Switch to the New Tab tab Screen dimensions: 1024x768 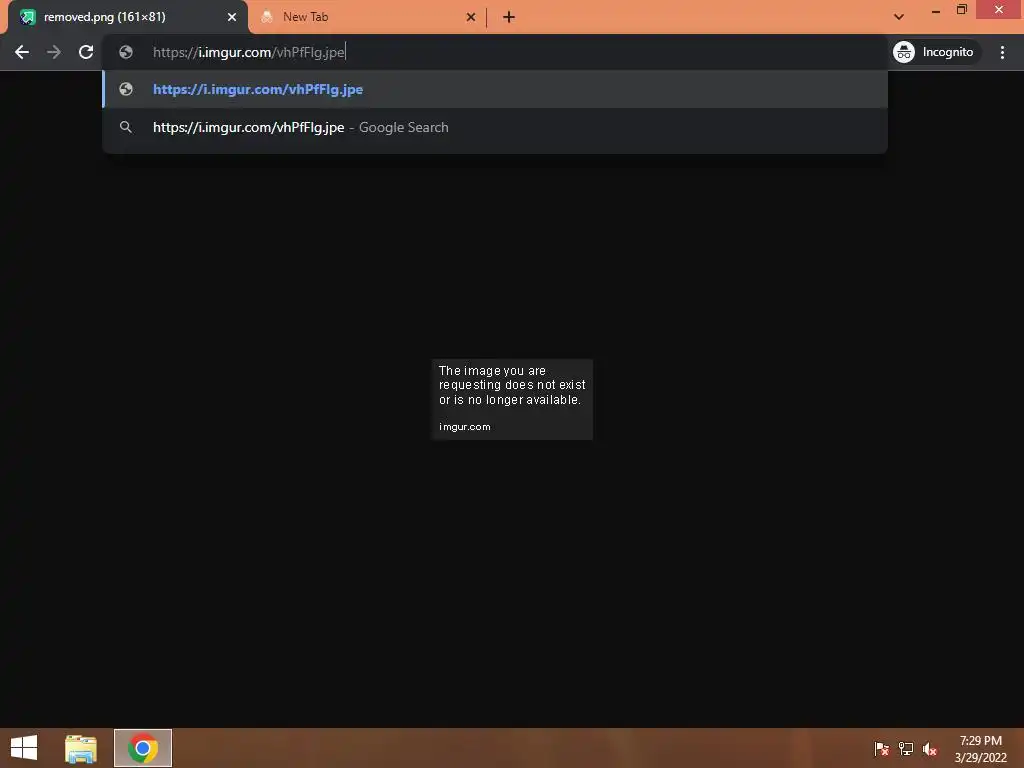368,17
